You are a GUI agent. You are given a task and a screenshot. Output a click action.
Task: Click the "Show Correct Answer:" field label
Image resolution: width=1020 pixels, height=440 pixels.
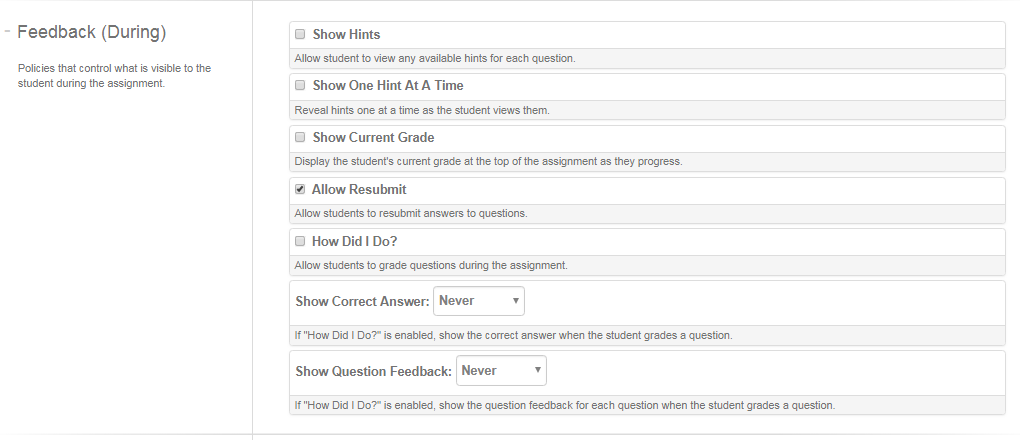[363, 301]
